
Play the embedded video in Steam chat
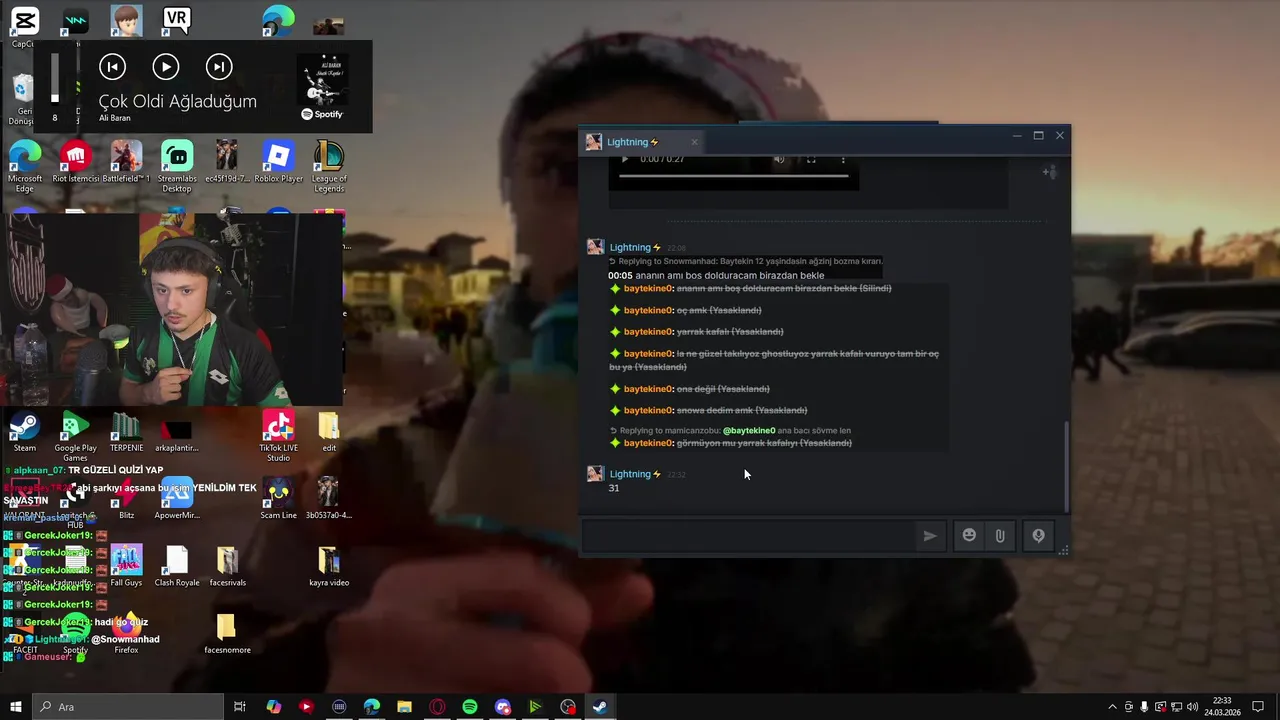coord(625,159)
